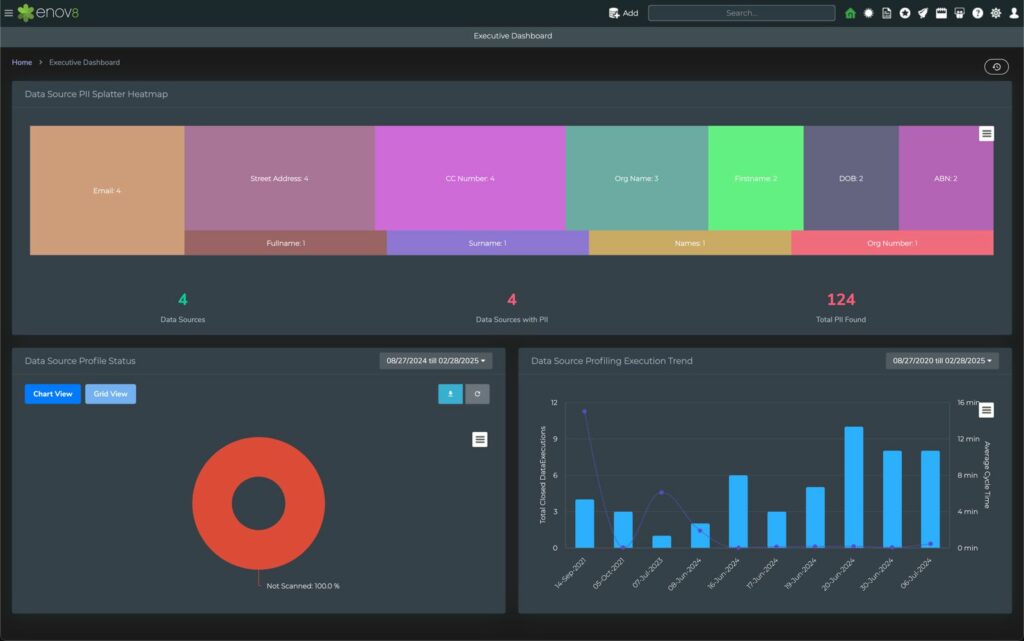Click the download icon in Profile Status panel
The image size is (1024, 641).
pyautogui.click(x=450, y=394)
